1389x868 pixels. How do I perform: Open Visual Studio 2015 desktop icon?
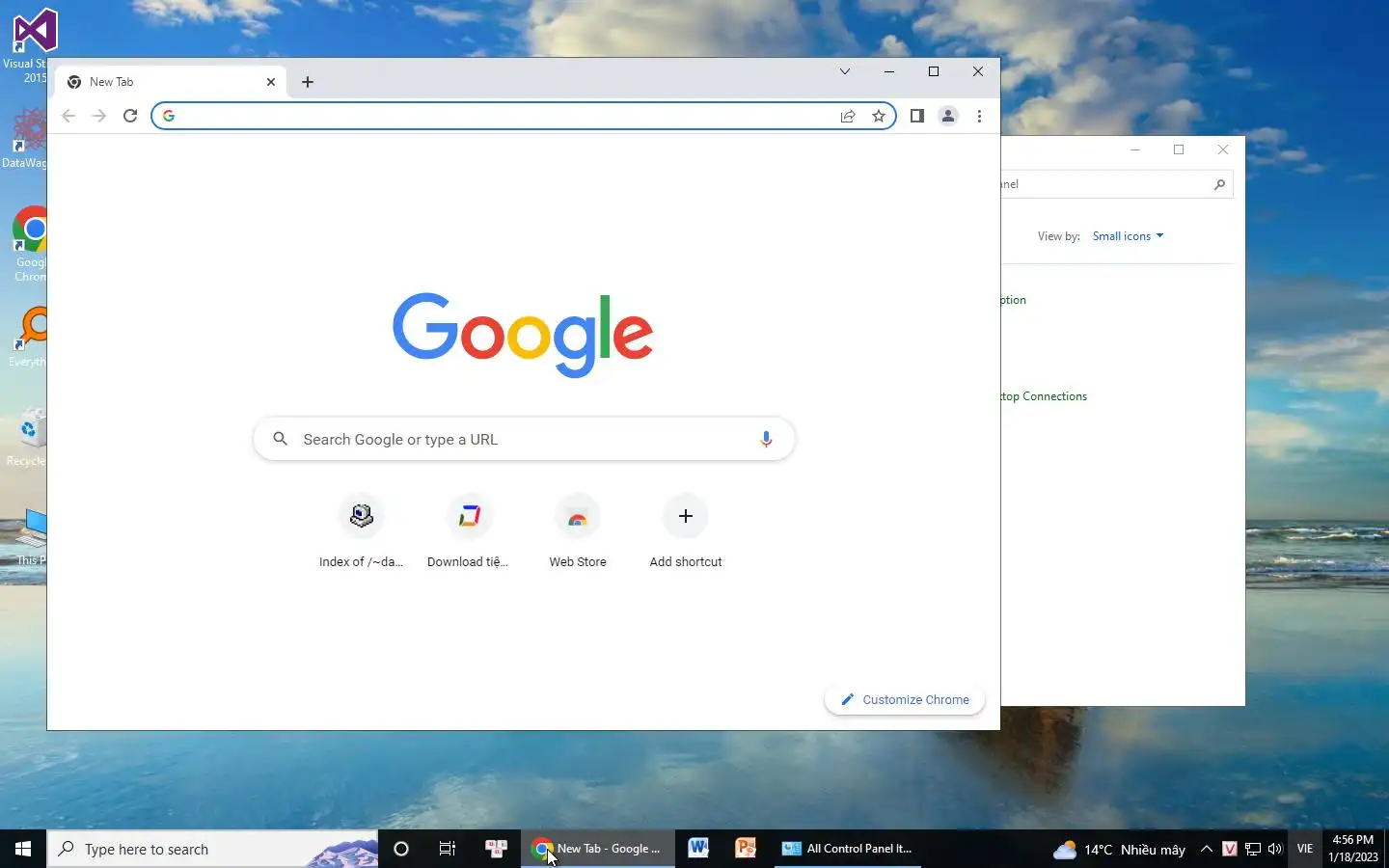click(x=29, y=46)
